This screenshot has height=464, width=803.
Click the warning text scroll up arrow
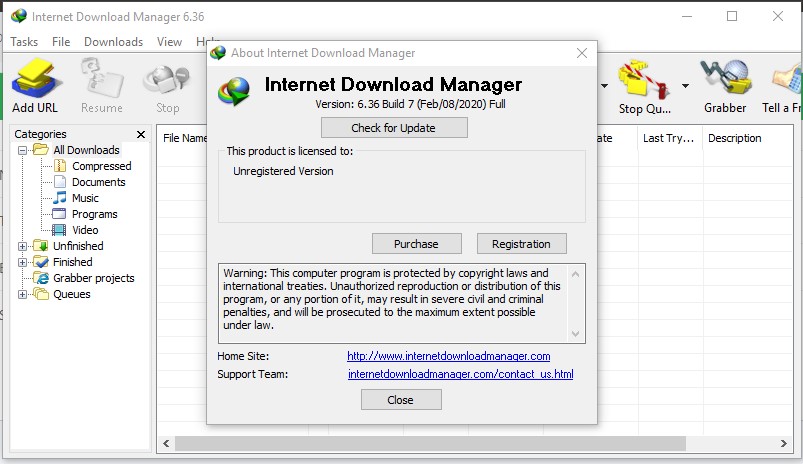click(575, 275)
